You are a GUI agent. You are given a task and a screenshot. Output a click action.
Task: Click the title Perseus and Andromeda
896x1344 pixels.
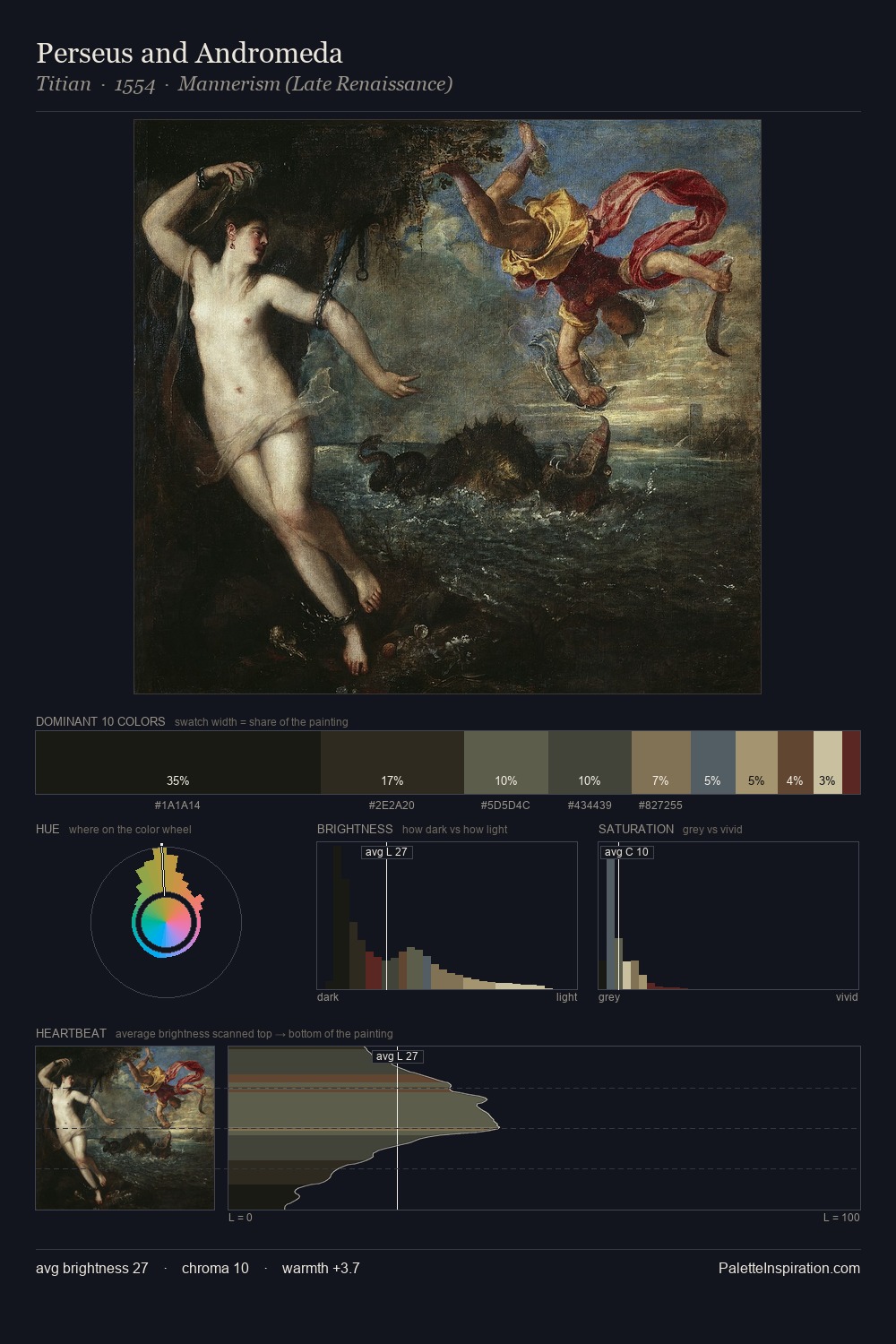click(189, 54)
